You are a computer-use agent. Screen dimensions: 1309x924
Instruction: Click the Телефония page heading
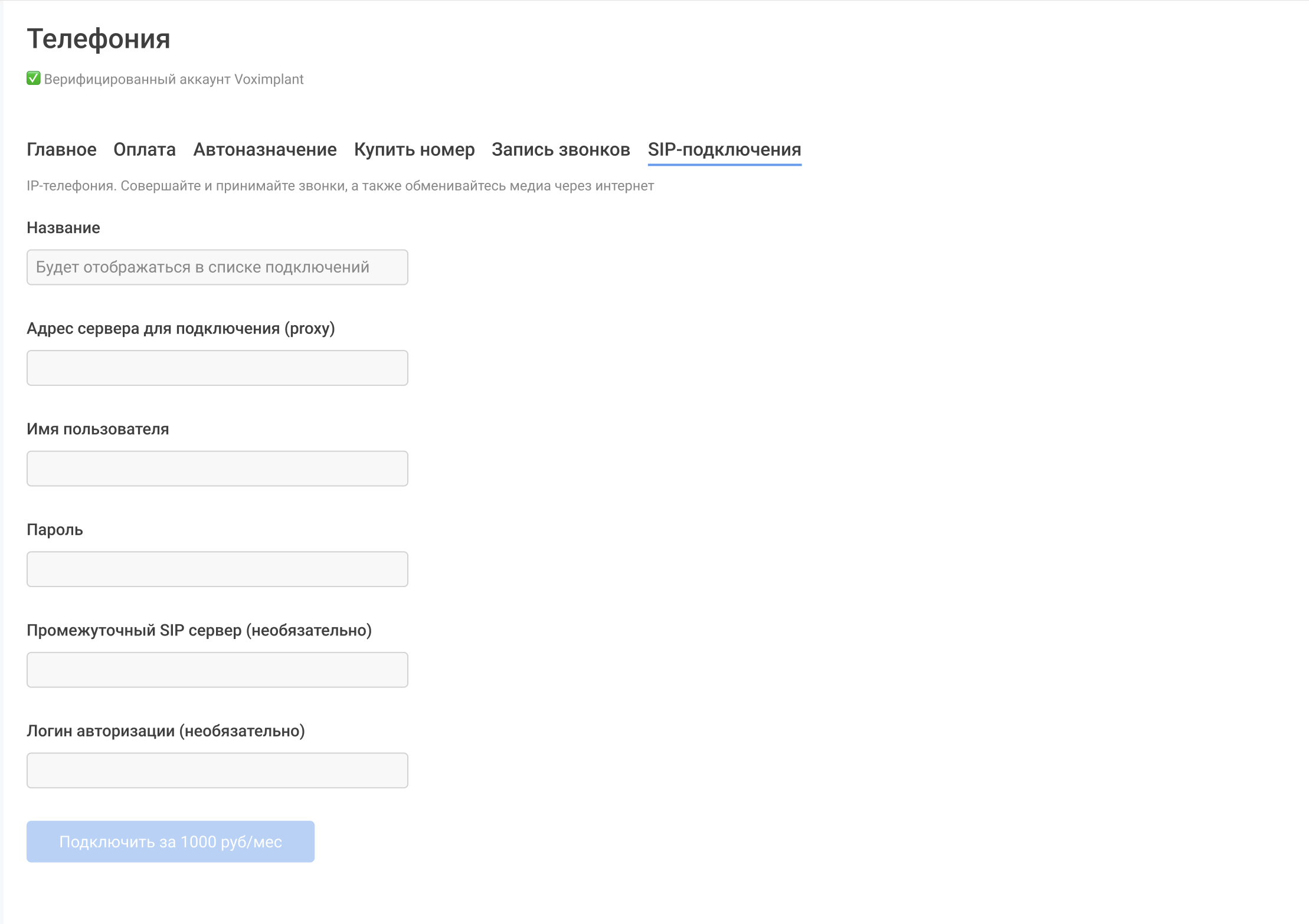point(99,39)
